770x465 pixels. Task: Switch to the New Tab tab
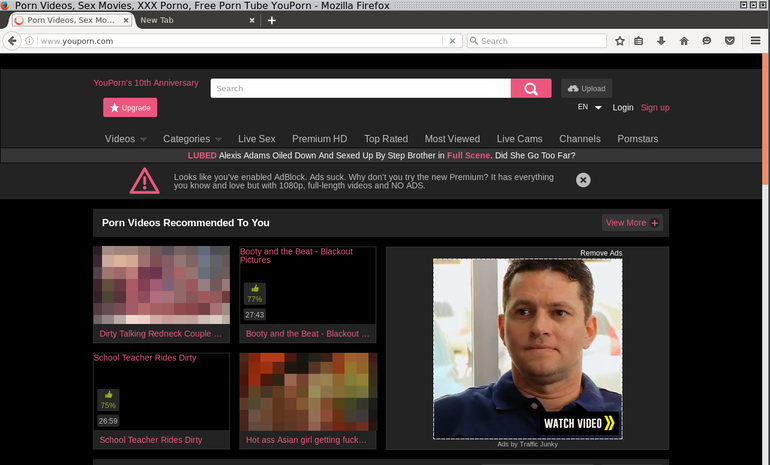coord(196,20)
